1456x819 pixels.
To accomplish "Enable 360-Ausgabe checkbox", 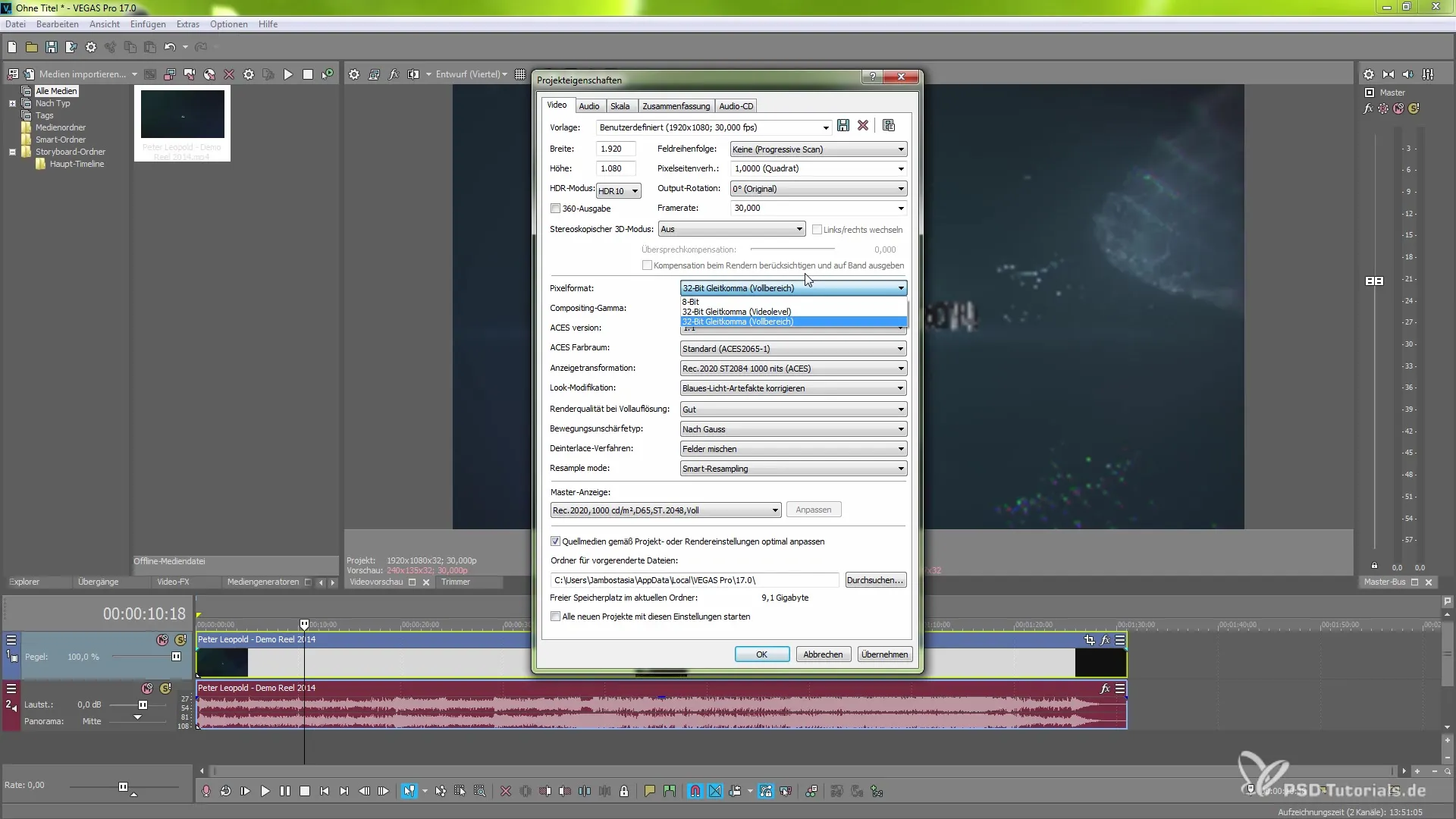I will (x=555, y=209).
